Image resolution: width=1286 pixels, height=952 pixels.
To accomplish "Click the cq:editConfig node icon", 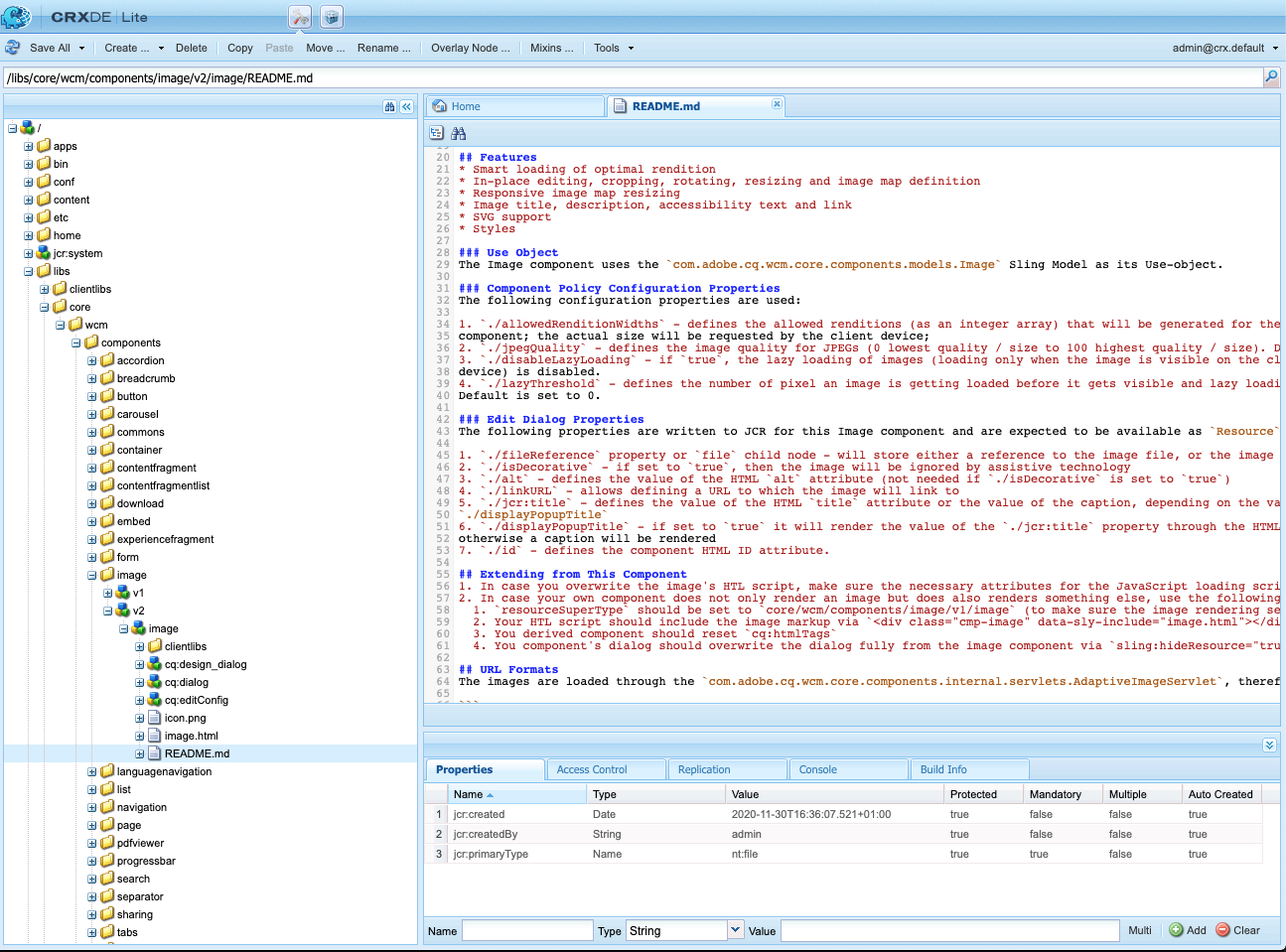I will tap(154, 700).
